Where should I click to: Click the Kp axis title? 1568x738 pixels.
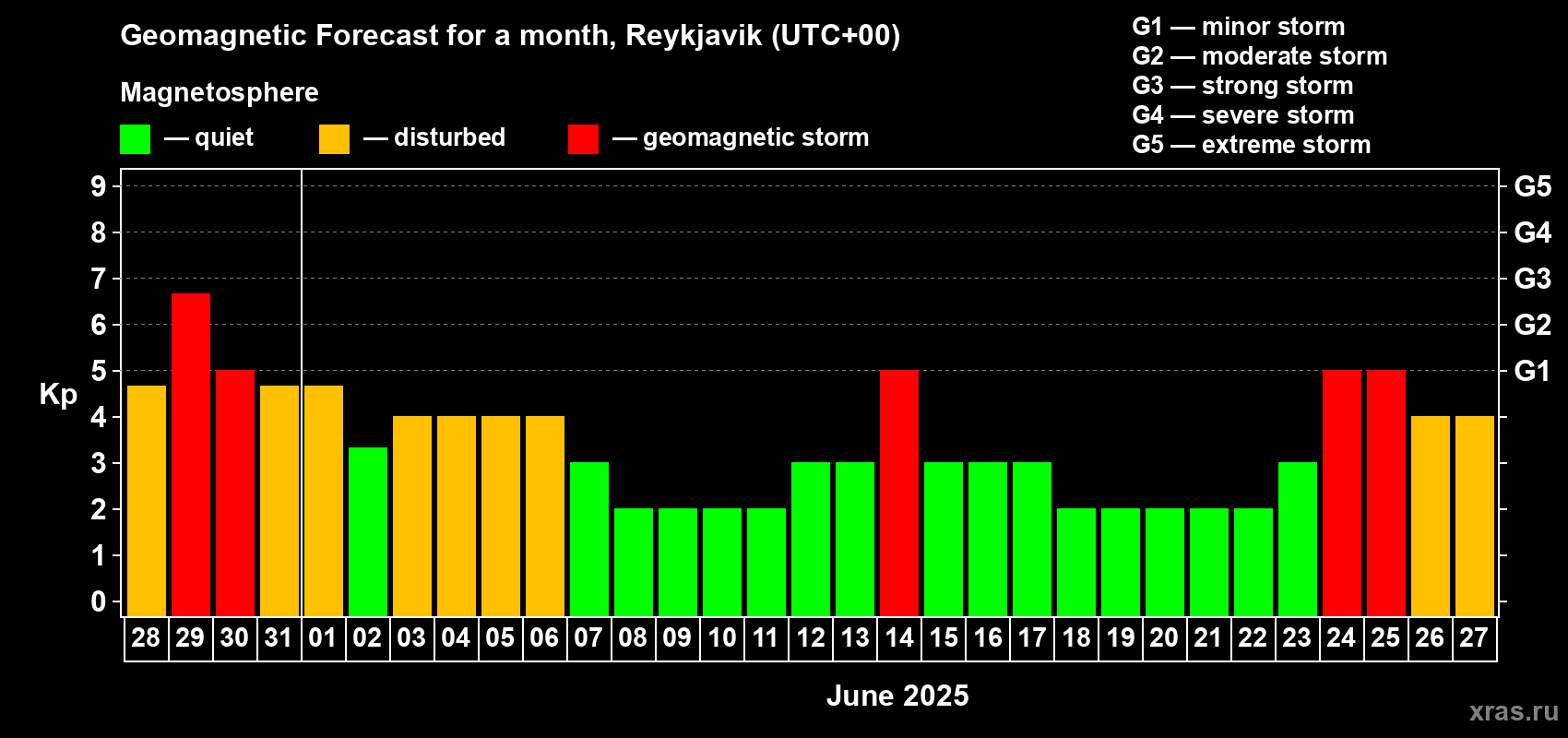[58, 395]
